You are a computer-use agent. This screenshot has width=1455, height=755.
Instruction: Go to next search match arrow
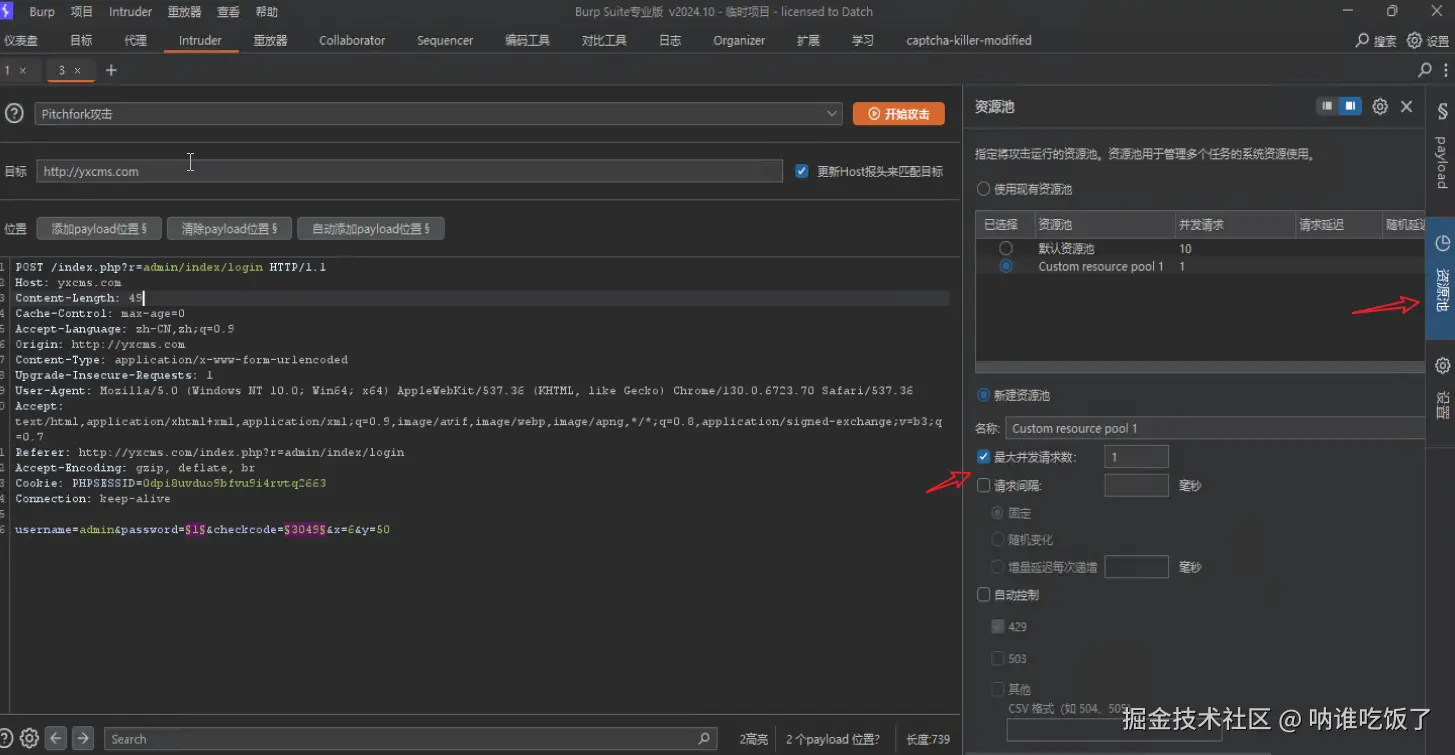(x=83, y=738)
